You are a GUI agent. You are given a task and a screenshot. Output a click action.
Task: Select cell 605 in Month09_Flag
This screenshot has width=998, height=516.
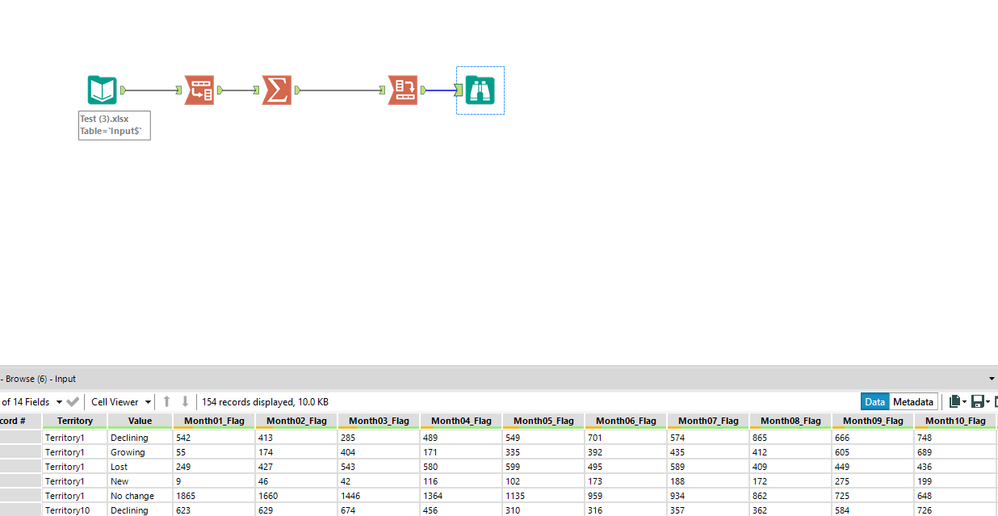(x=873, y=452)
